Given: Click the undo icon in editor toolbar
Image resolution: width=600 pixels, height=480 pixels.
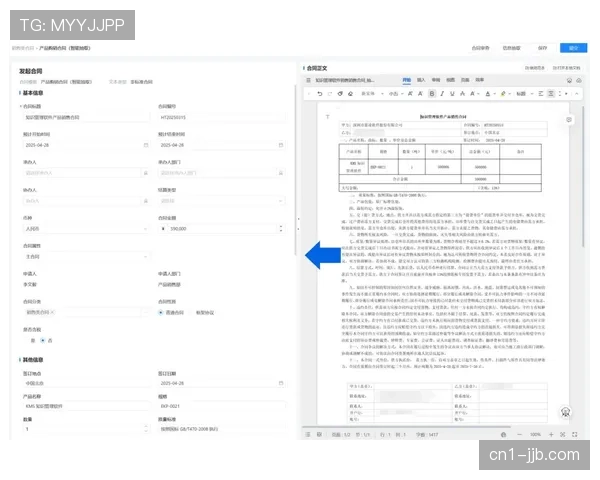Looking at the screenshot, I should (320, 93).
